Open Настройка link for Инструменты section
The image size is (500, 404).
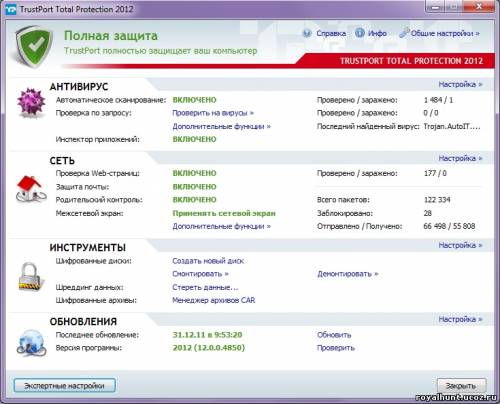click(x=460, y=245)
